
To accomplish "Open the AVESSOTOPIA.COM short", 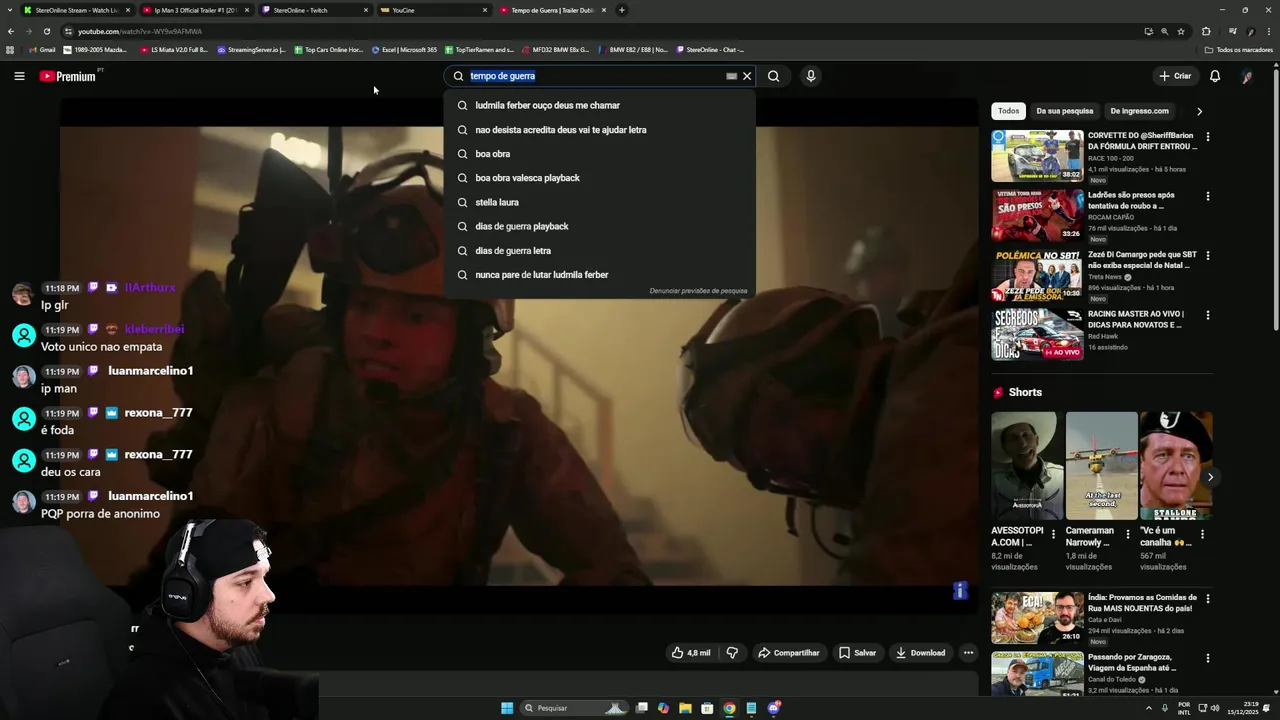I will (1027, 466).
